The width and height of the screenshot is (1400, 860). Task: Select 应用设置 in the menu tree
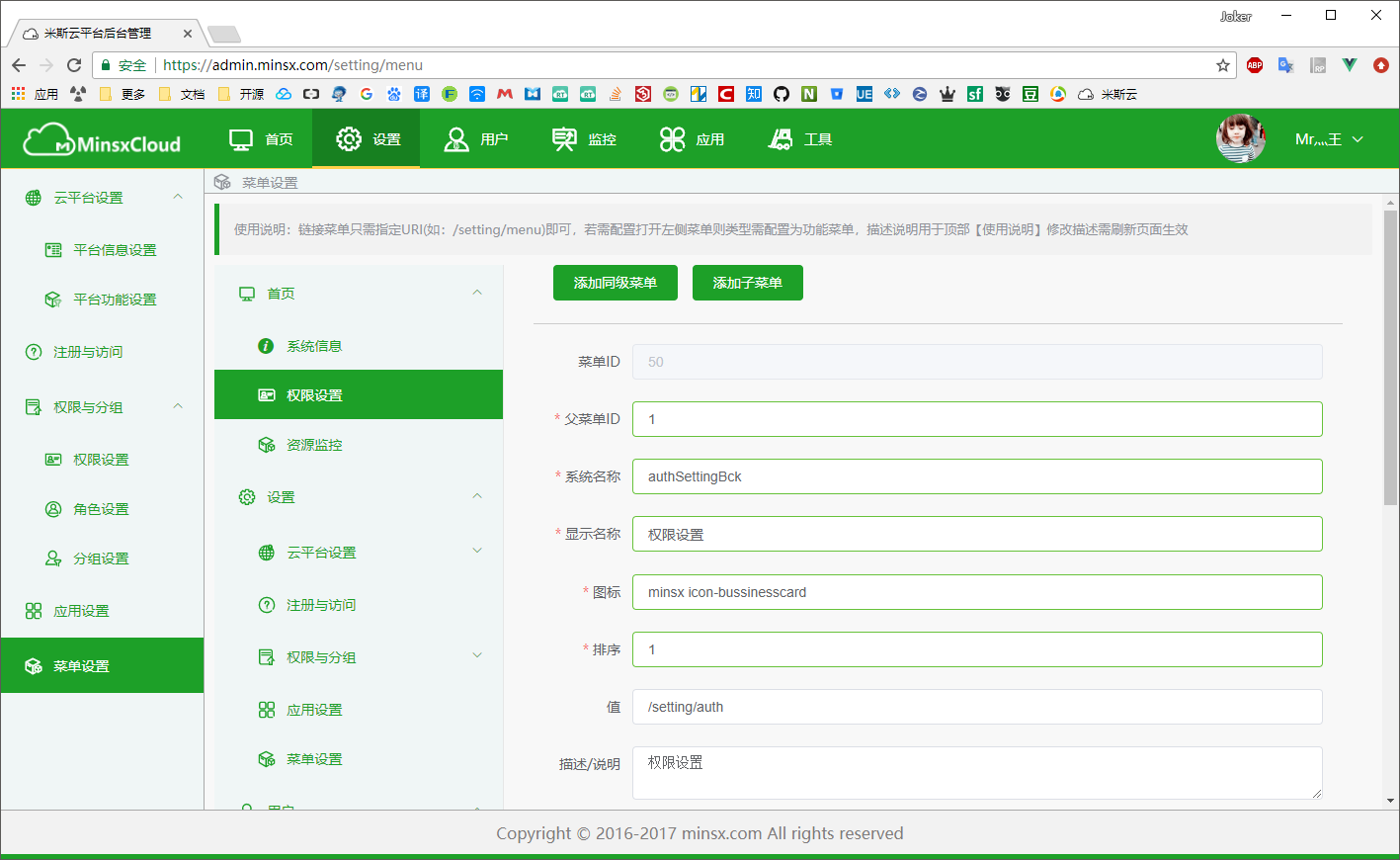pyautogui.click(x=359, y=710)
